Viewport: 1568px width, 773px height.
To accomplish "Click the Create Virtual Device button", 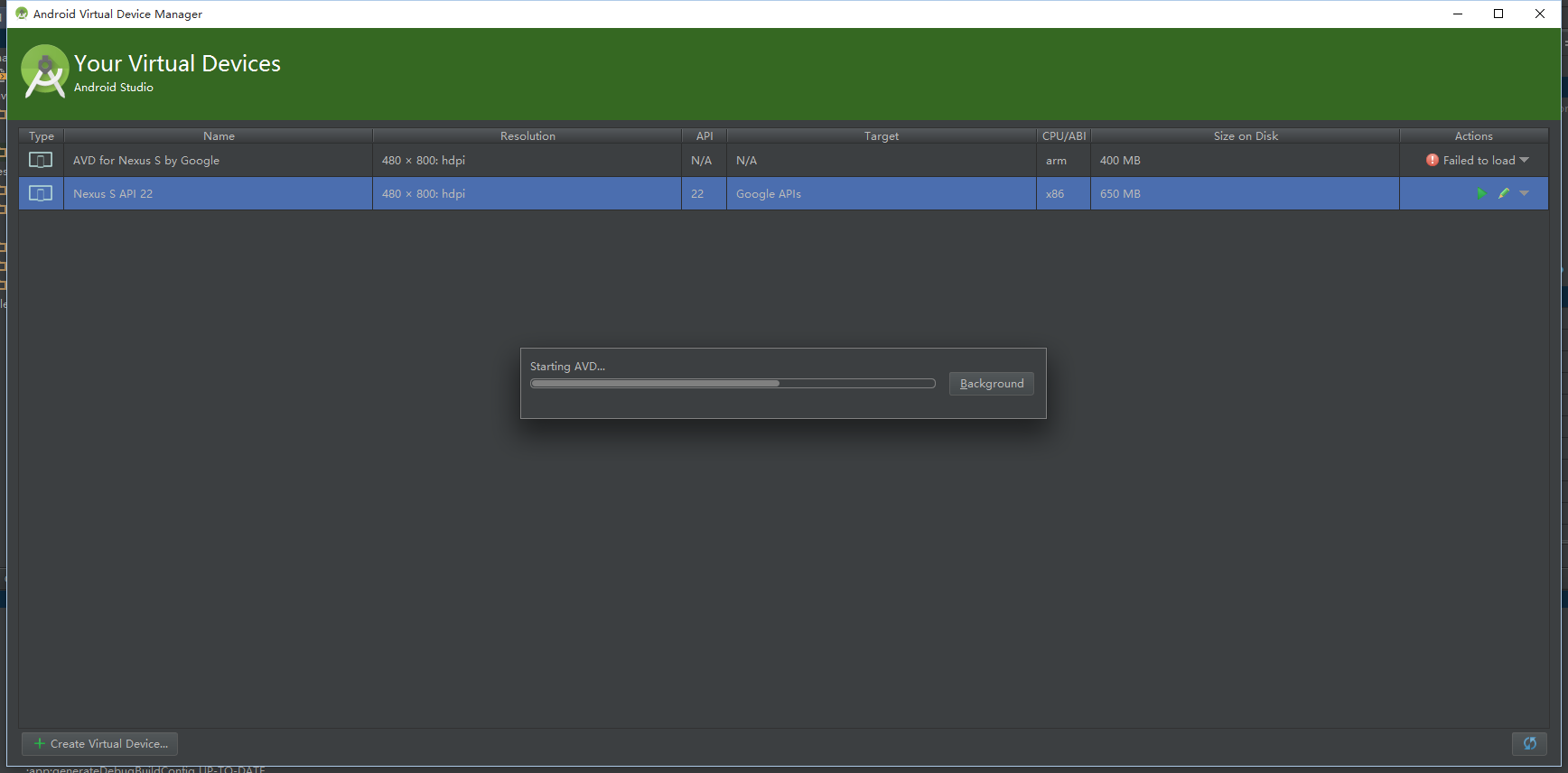I will tap(100, 744).
